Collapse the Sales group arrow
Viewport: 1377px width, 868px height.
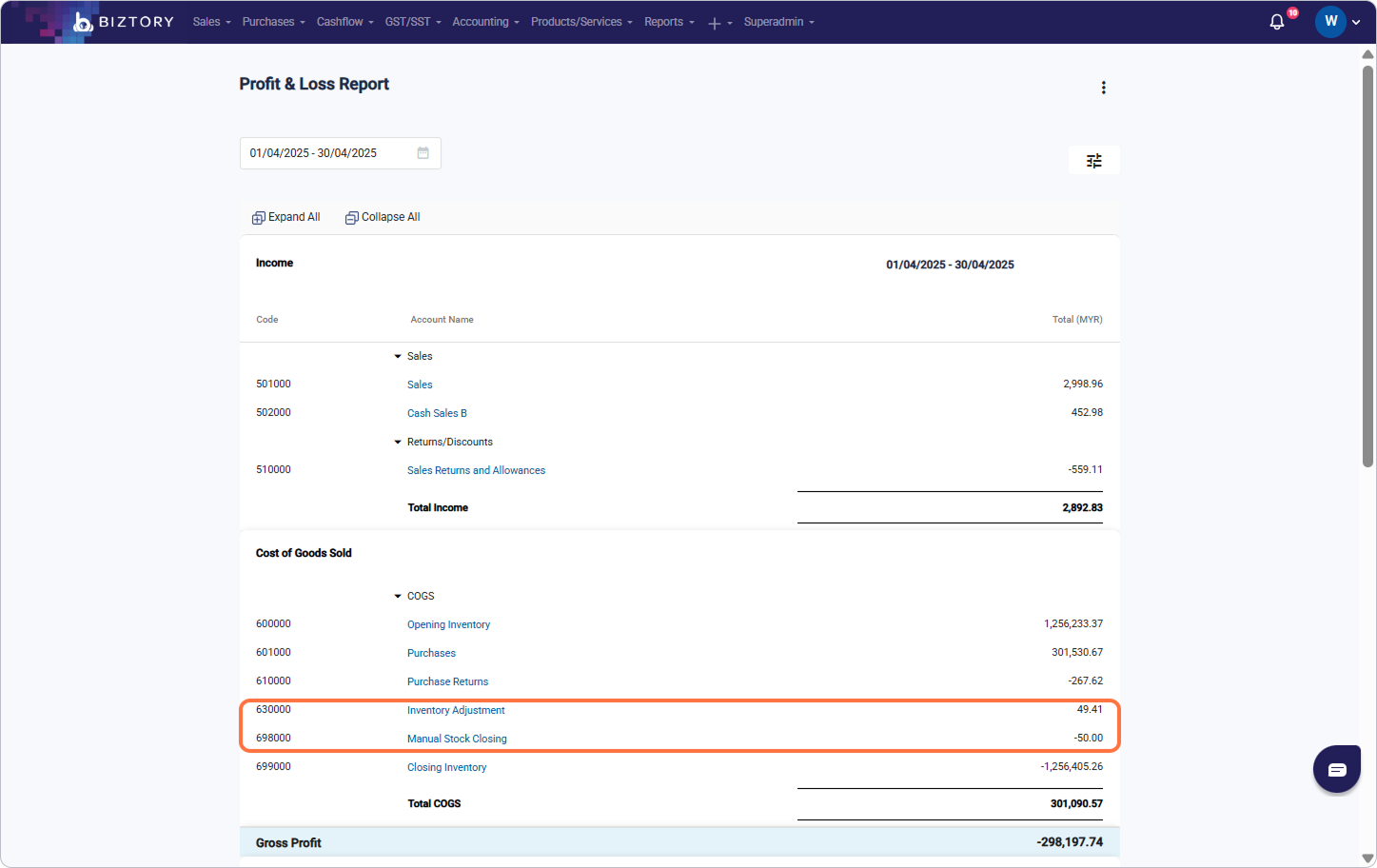coord(398,356)
